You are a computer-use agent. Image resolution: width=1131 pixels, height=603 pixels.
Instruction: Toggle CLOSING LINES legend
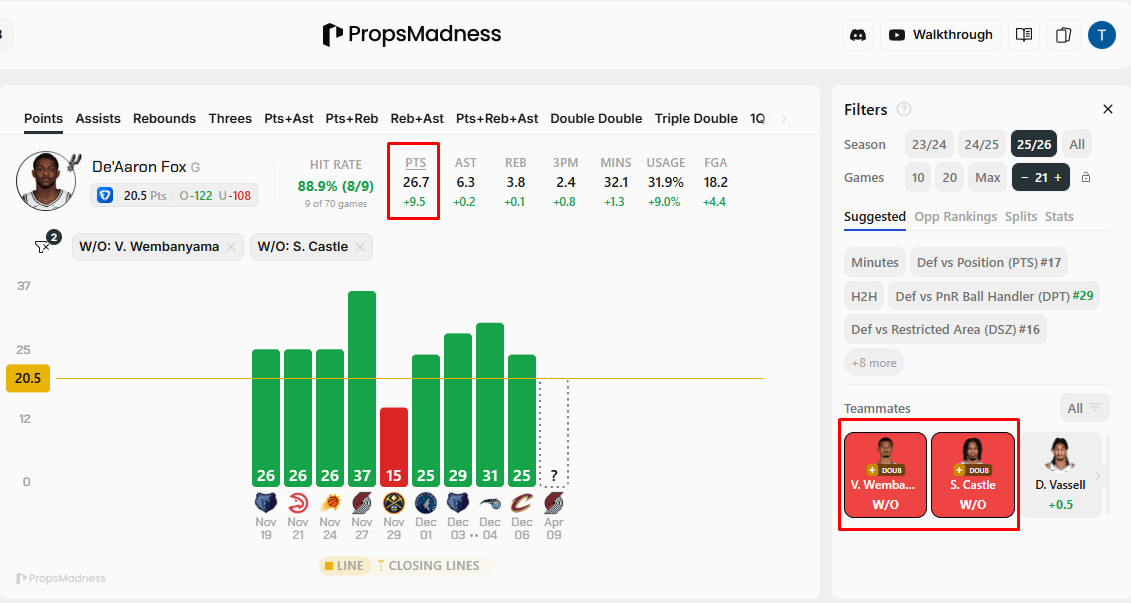click(433, 566)
